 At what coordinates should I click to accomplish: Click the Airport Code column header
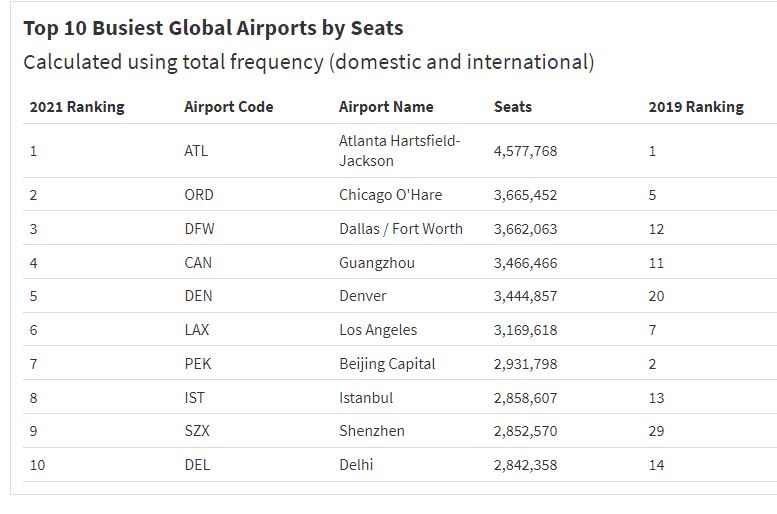coord(228,107)
